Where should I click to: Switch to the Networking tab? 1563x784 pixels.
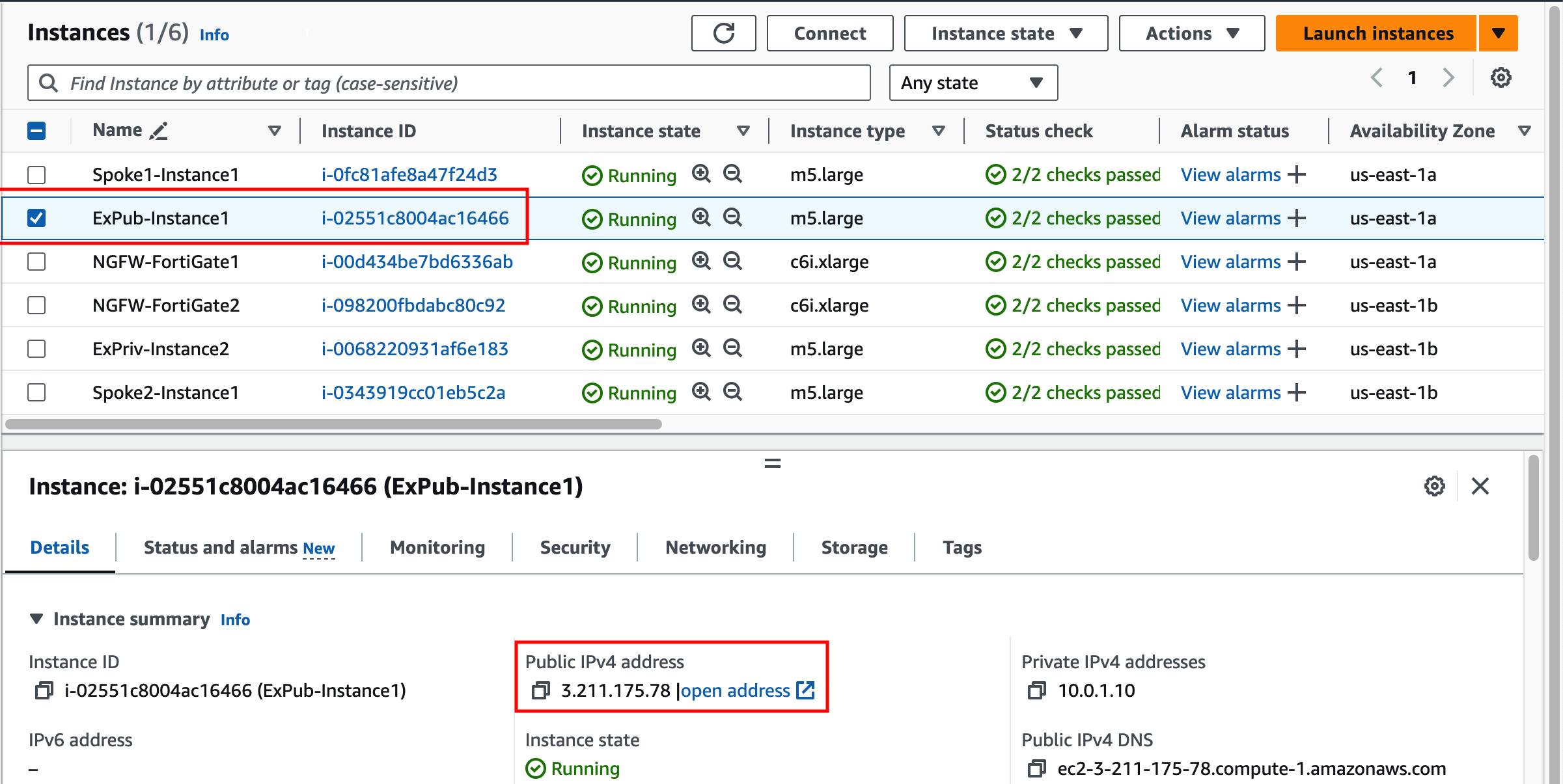[715, 547]
